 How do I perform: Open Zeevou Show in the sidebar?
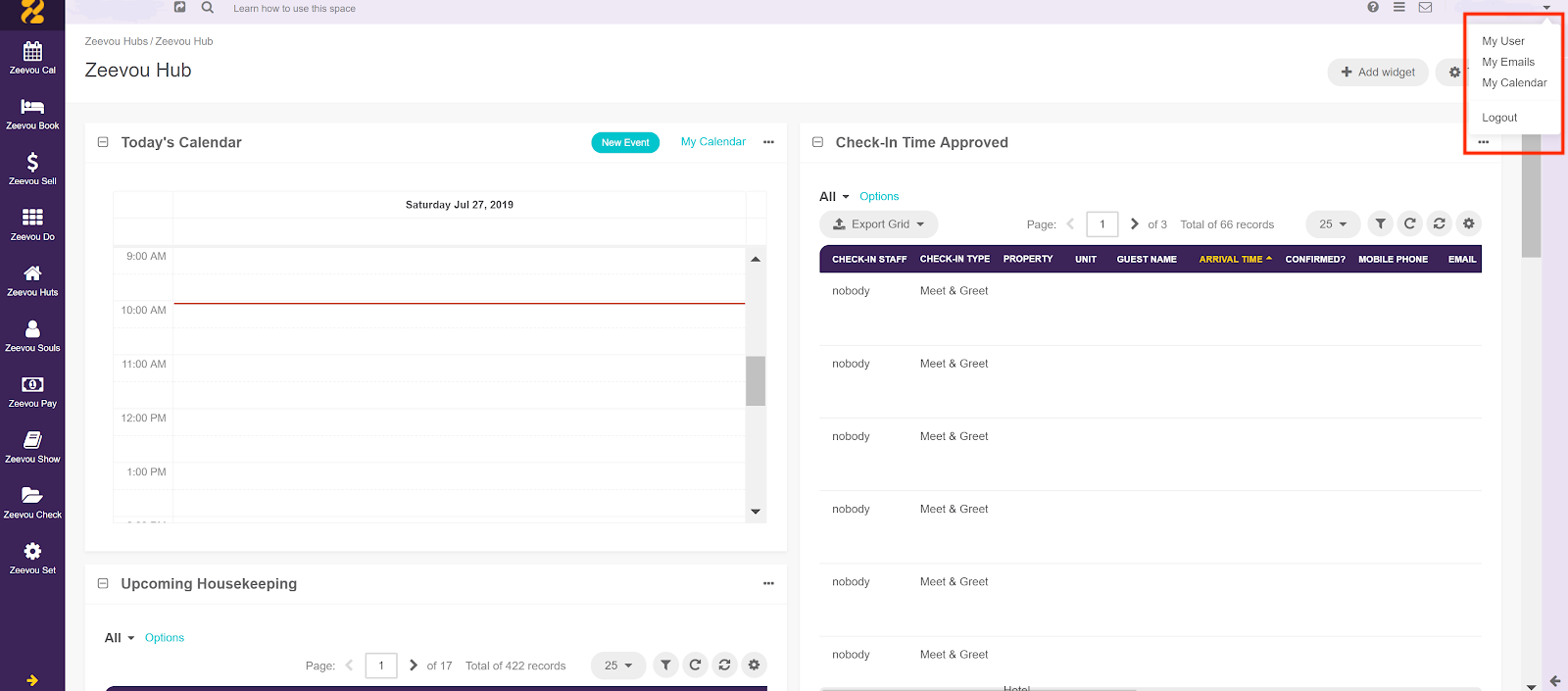(32, 446)
